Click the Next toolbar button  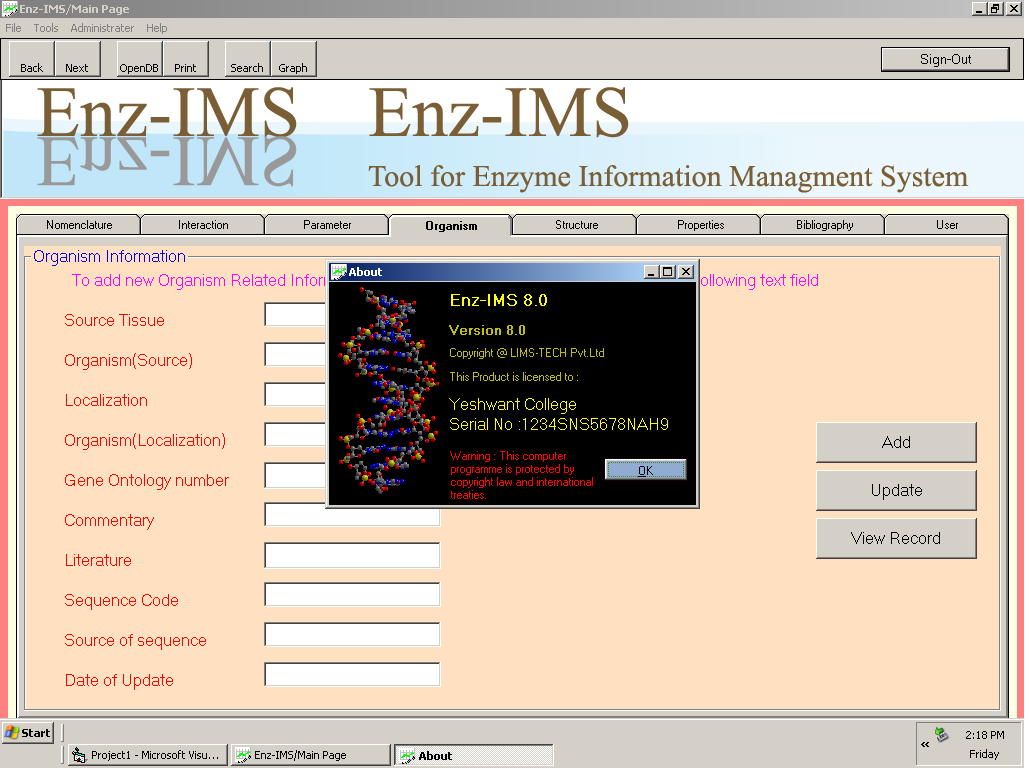point(77,59)
